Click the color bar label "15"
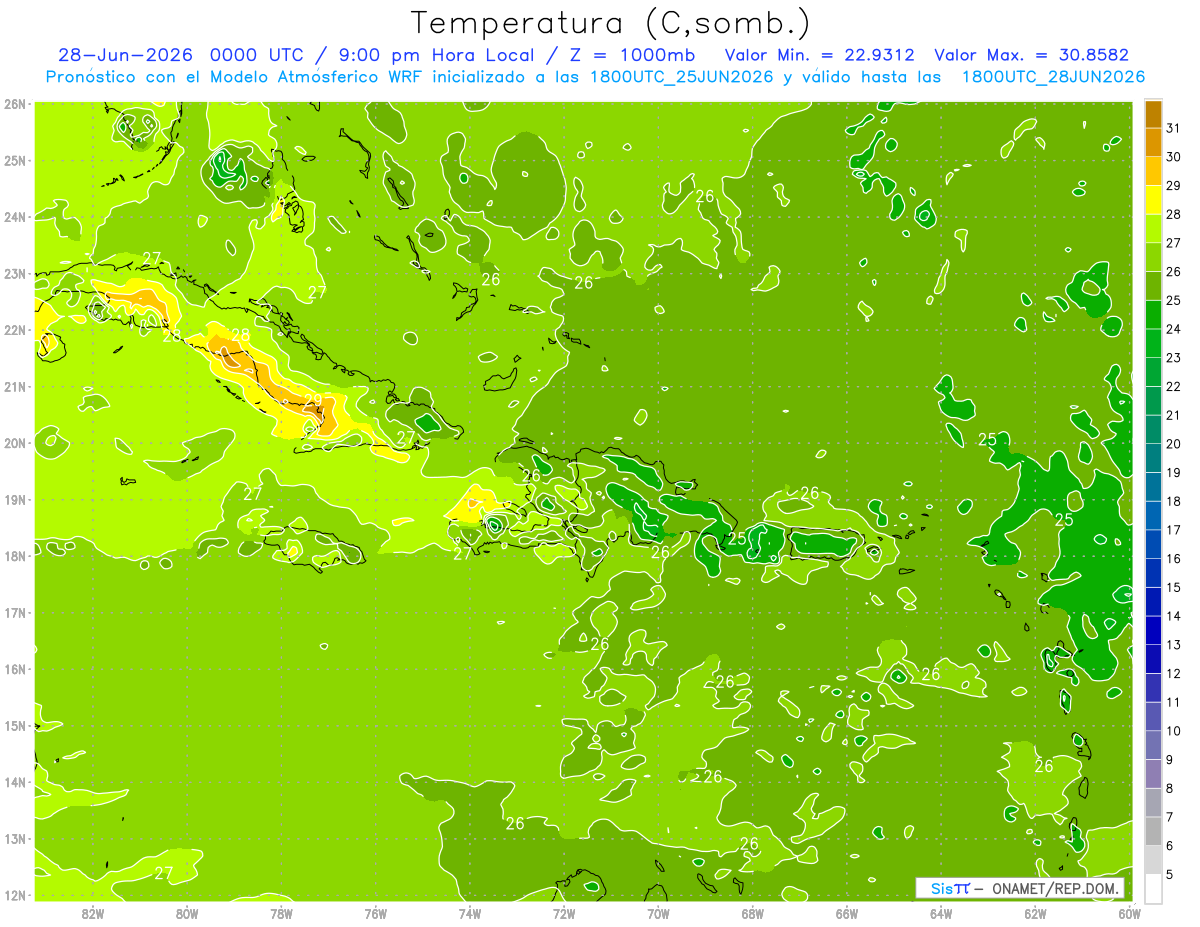 point(1173,587)
